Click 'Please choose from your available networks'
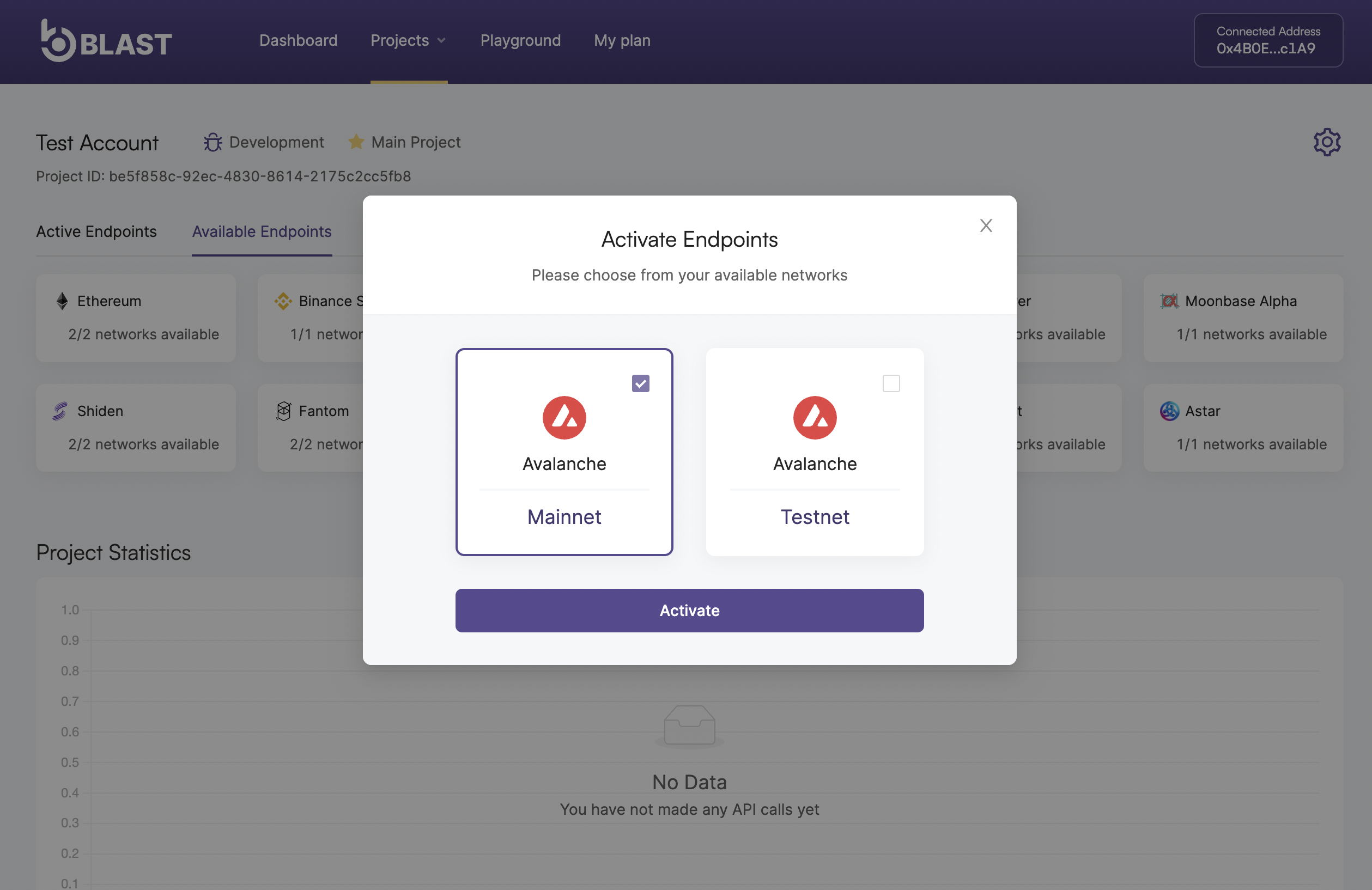 tap(689, 275)
